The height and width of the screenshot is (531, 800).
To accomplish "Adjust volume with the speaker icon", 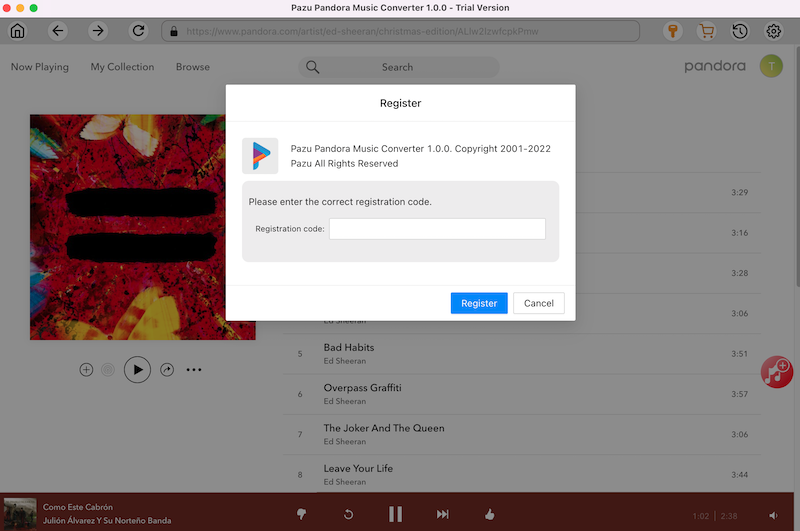I will click(773, 515).
